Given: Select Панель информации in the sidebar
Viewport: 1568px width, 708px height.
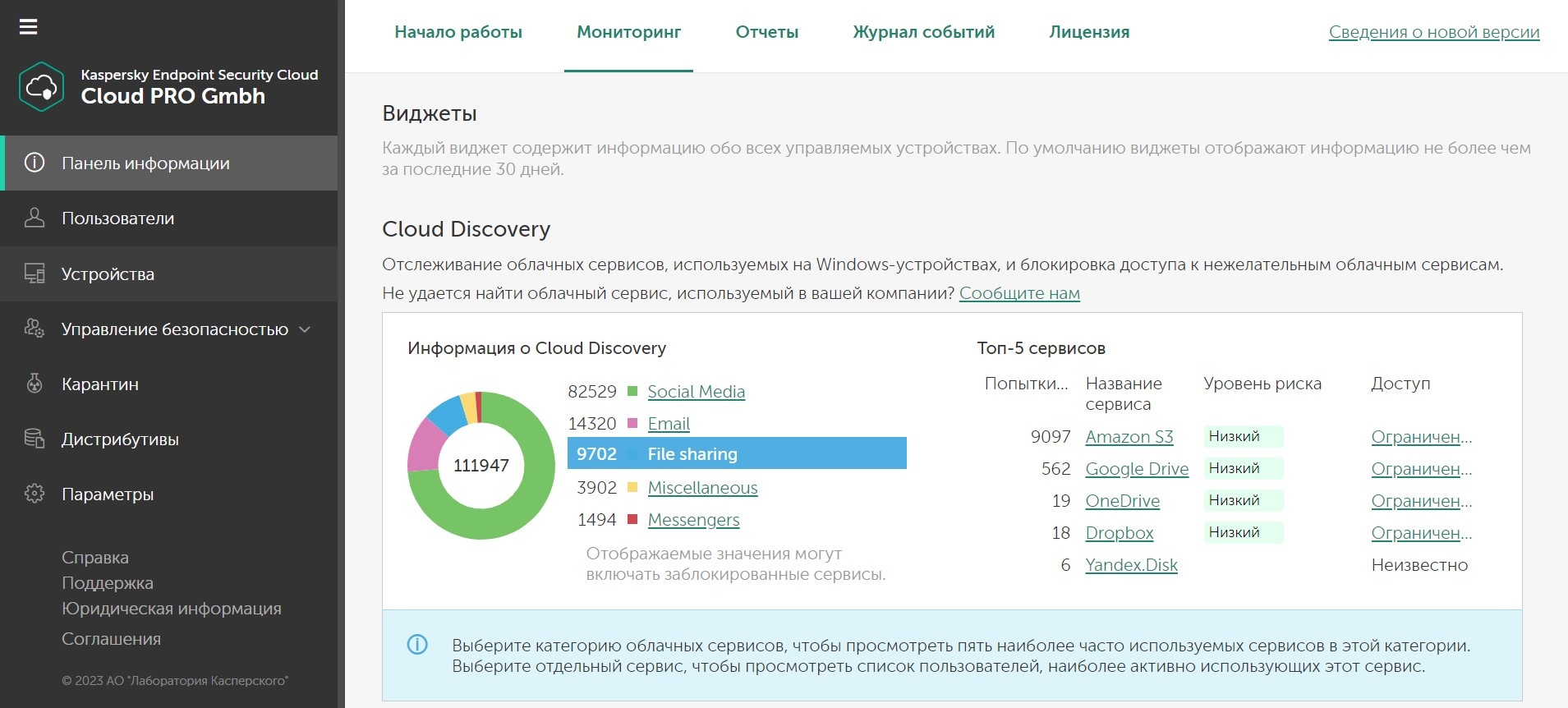Looking at the screenshot, I should 168,163.
